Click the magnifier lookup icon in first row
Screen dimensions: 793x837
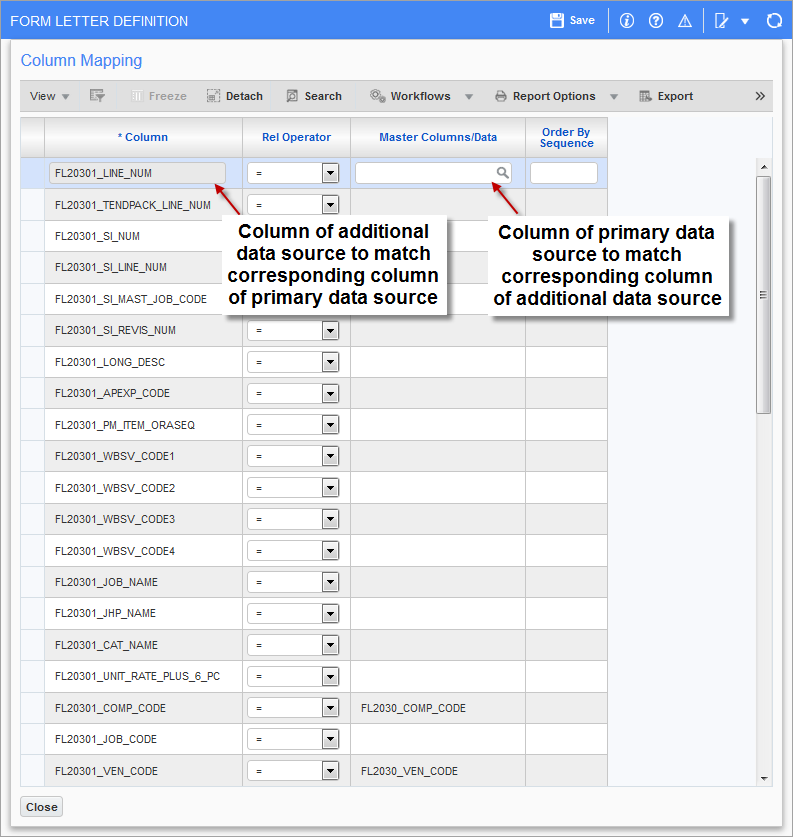click(502, 172)
